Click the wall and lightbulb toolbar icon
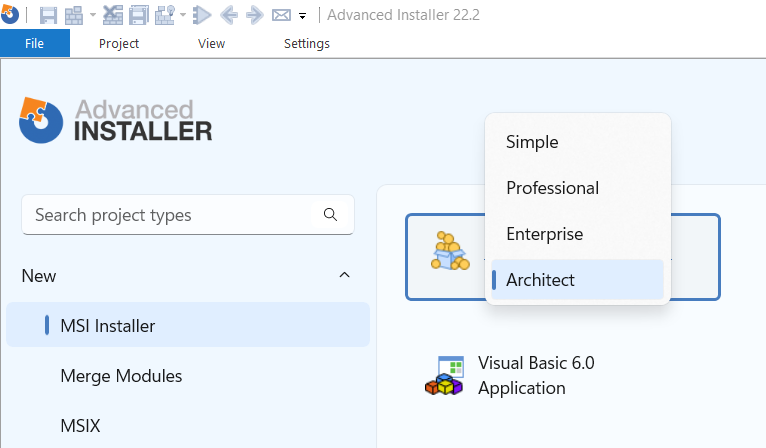 pos(165,15)
